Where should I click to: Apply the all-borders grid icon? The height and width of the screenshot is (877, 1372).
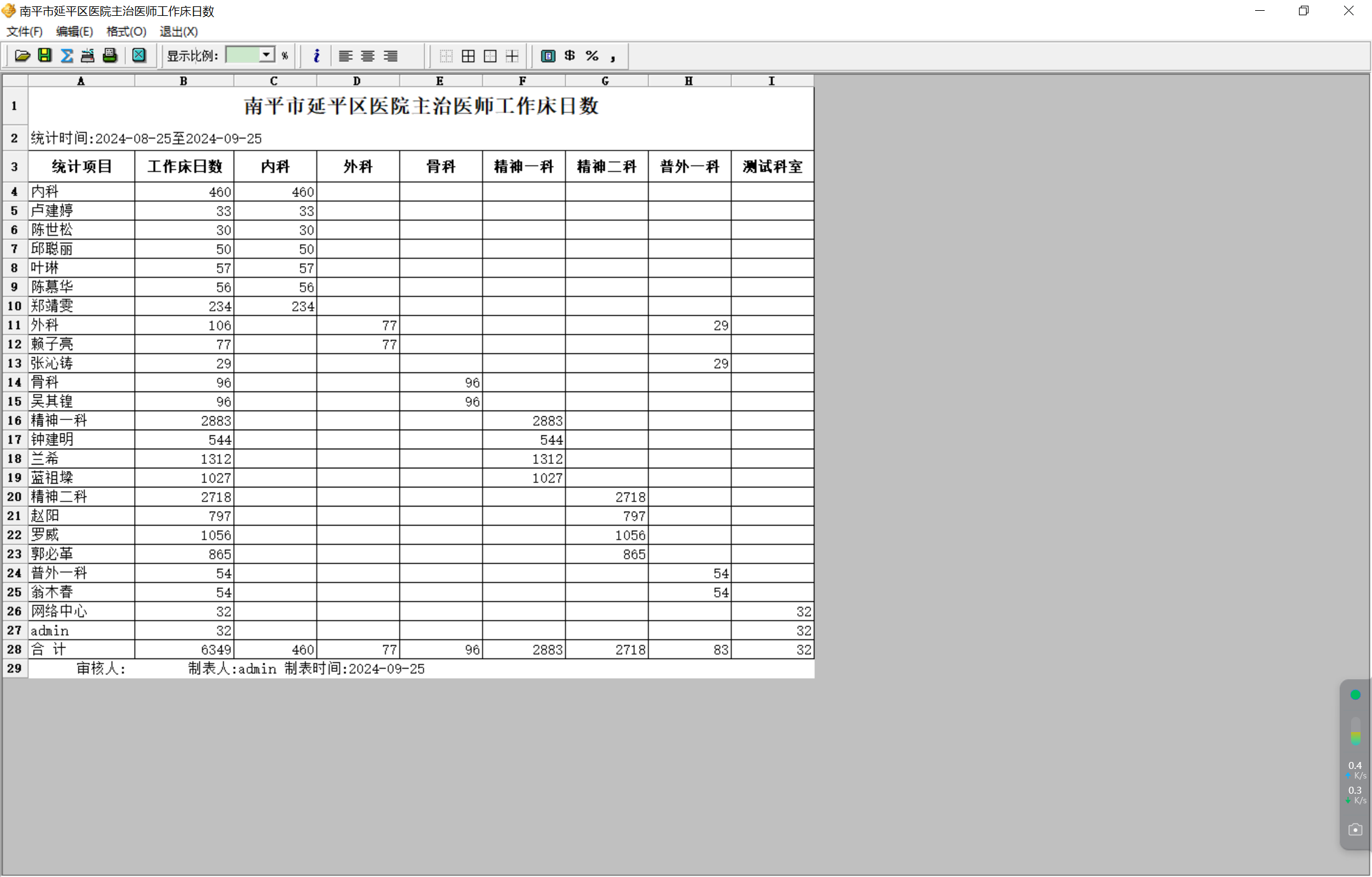468,56
